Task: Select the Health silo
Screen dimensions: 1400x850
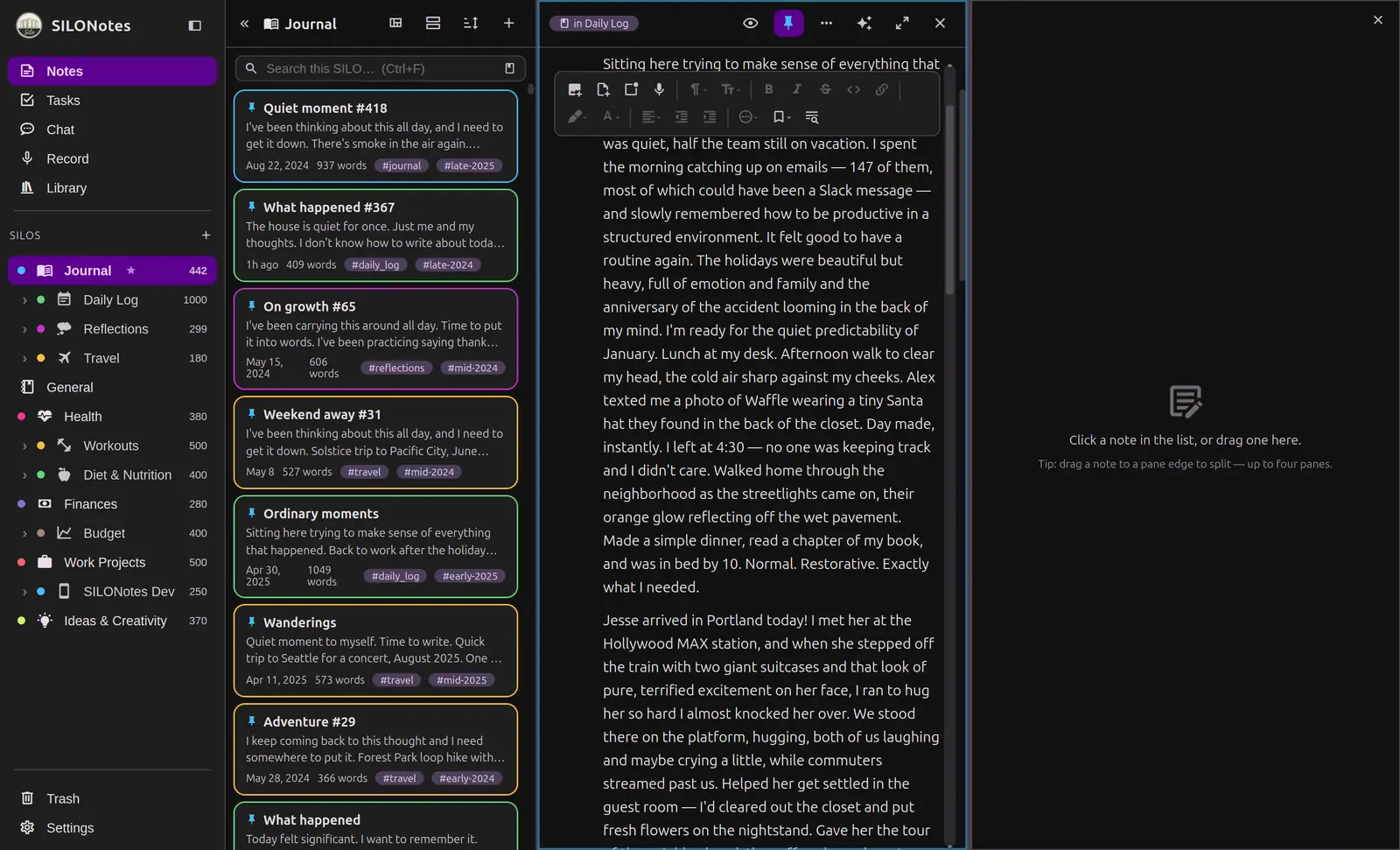Action: [x=112, y=417]
